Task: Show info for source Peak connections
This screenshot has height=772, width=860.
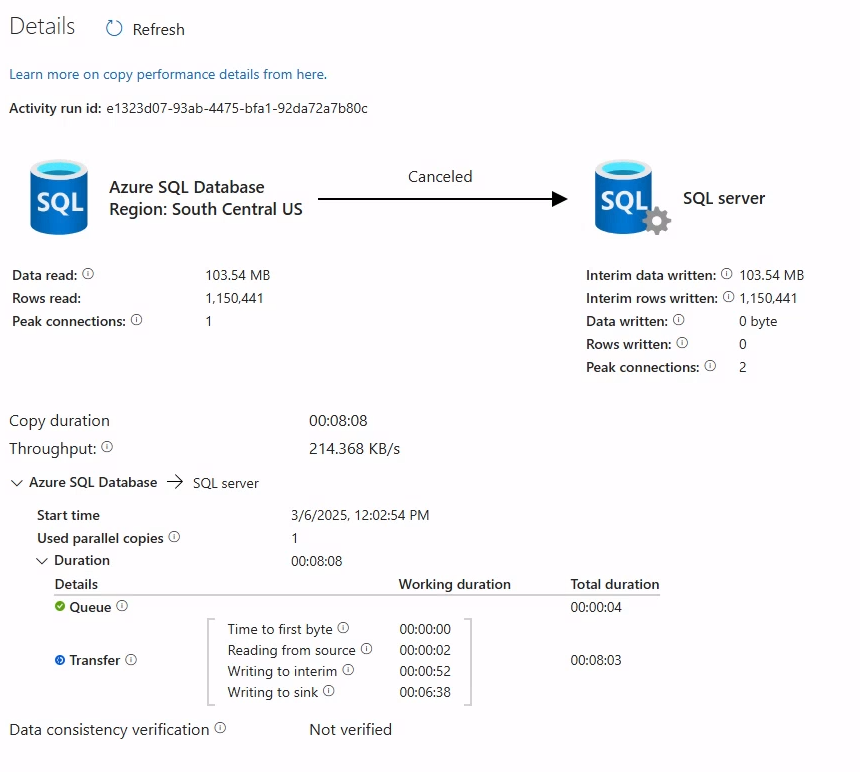Action: click(137, 320)
